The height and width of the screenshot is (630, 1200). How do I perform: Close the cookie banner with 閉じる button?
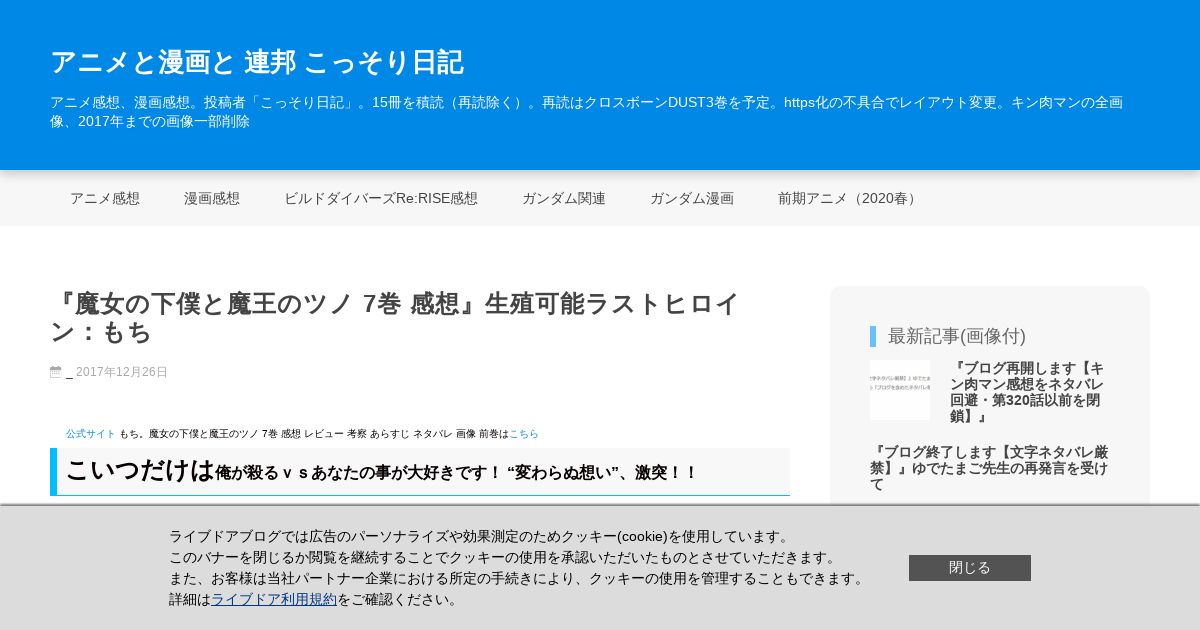pos(970,568)
